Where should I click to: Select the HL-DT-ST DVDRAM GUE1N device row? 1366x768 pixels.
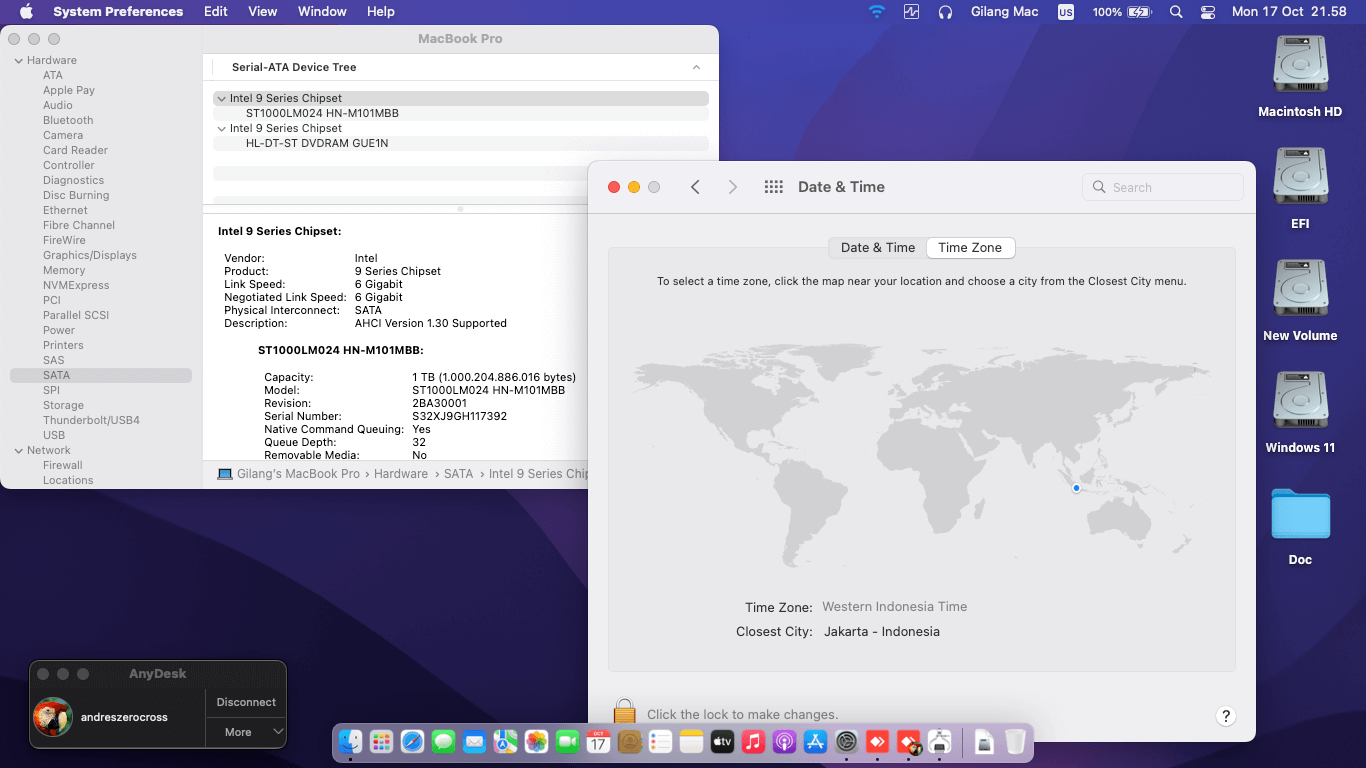tap(461, 143)
